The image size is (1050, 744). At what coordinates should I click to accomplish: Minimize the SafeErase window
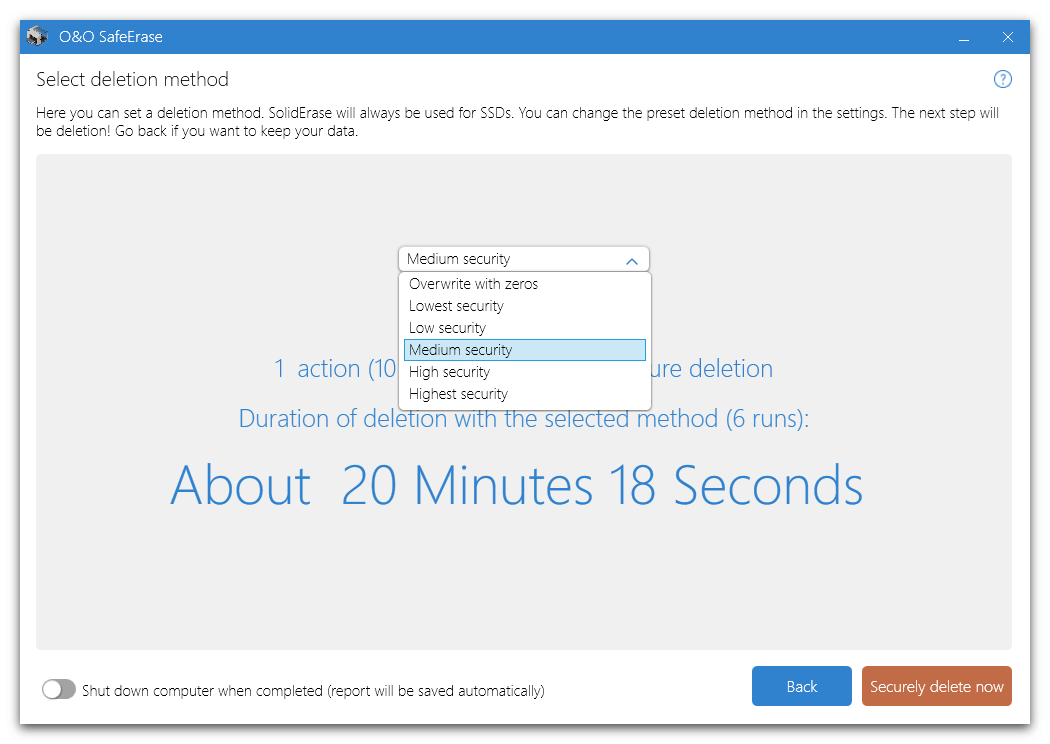(x=964, y=37)
